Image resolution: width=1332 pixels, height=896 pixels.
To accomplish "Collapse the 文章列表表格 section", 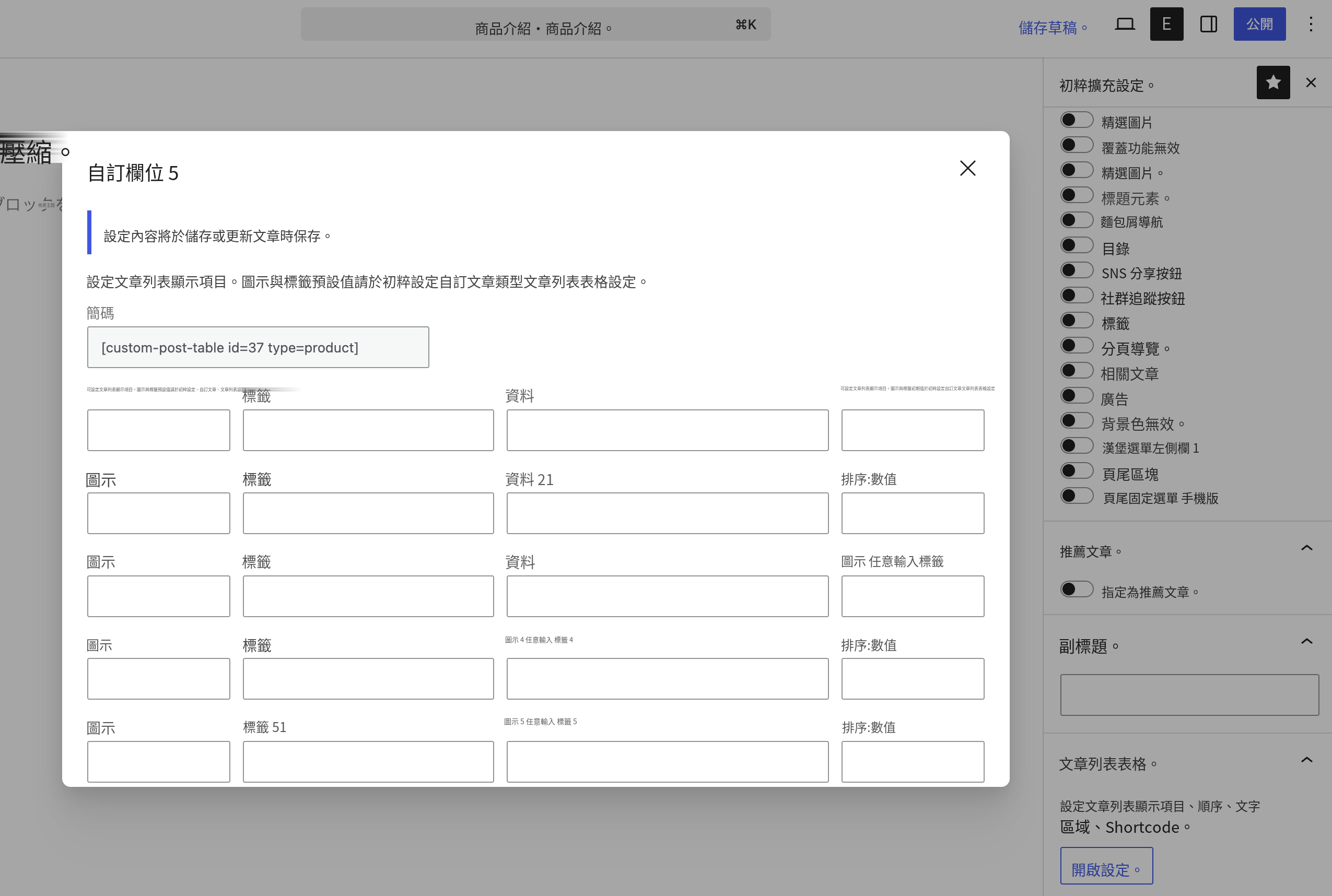I will [x=1306, y=760].
